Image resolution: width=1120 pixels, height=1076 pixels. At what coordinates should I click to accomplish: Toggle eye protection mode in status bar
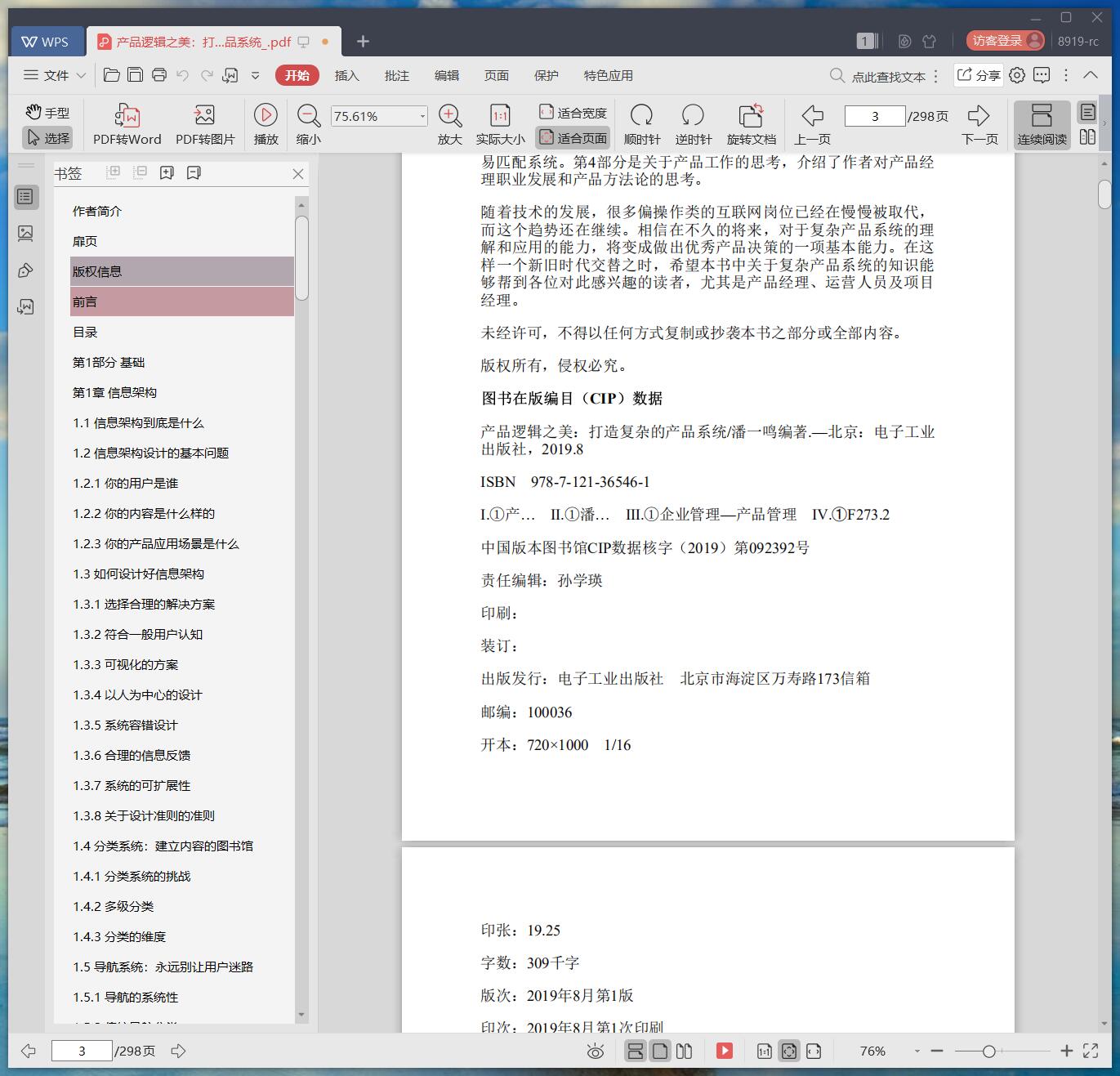pos(596,1051)
